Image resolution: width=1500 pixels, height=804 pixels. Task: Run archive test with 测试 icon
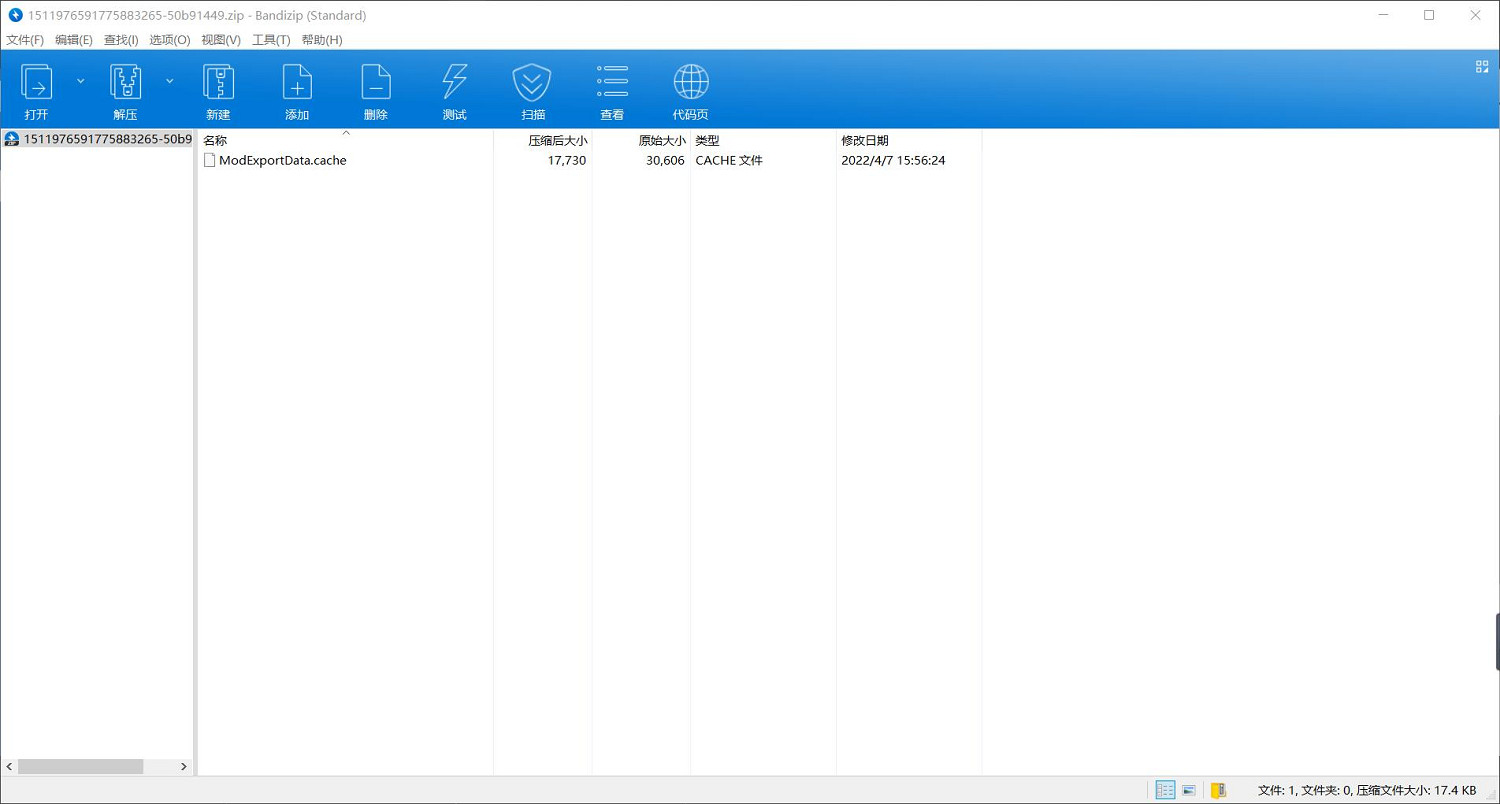click(455, 91)
